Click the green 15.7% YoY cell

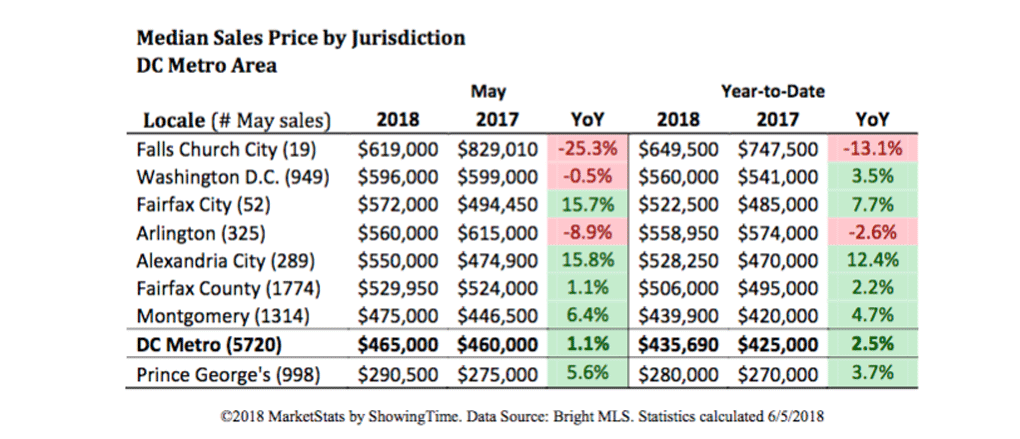(x=588, y=204)
